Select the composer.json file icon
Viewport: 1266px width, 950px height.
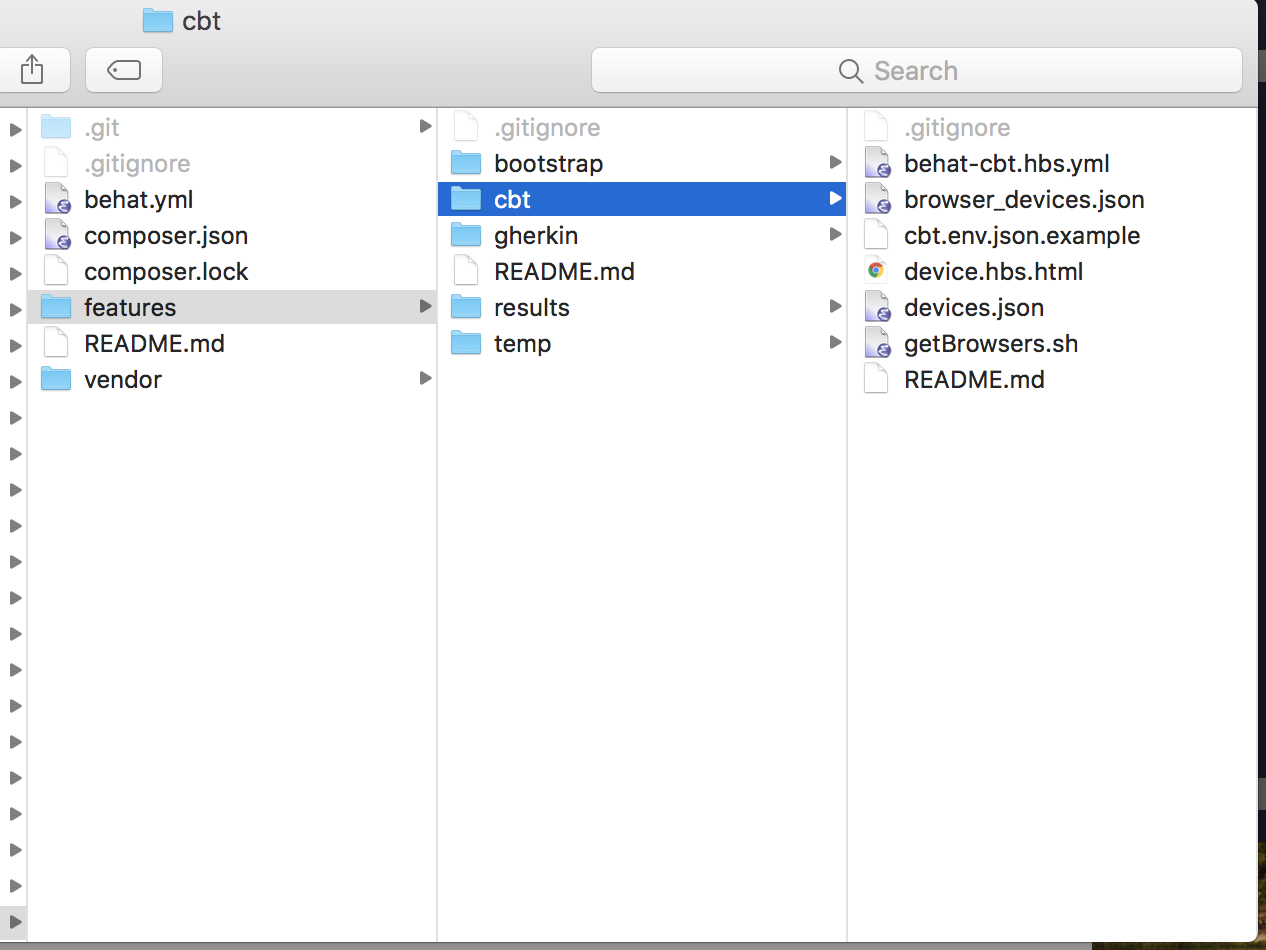pos(58,235)
